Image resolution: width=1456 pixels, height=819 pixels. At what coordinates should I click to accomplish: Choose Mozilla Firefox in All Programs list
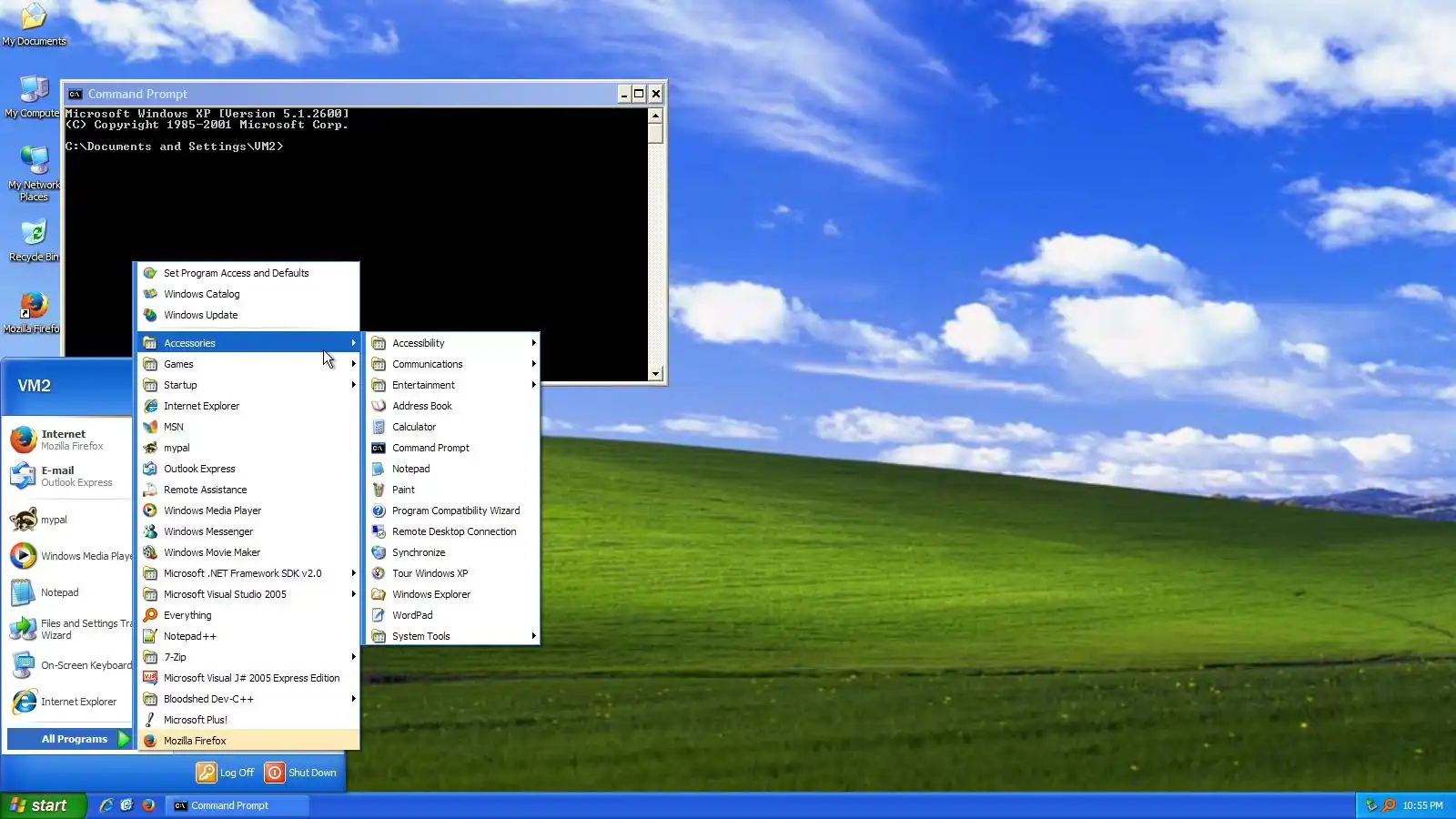point(248,741)
